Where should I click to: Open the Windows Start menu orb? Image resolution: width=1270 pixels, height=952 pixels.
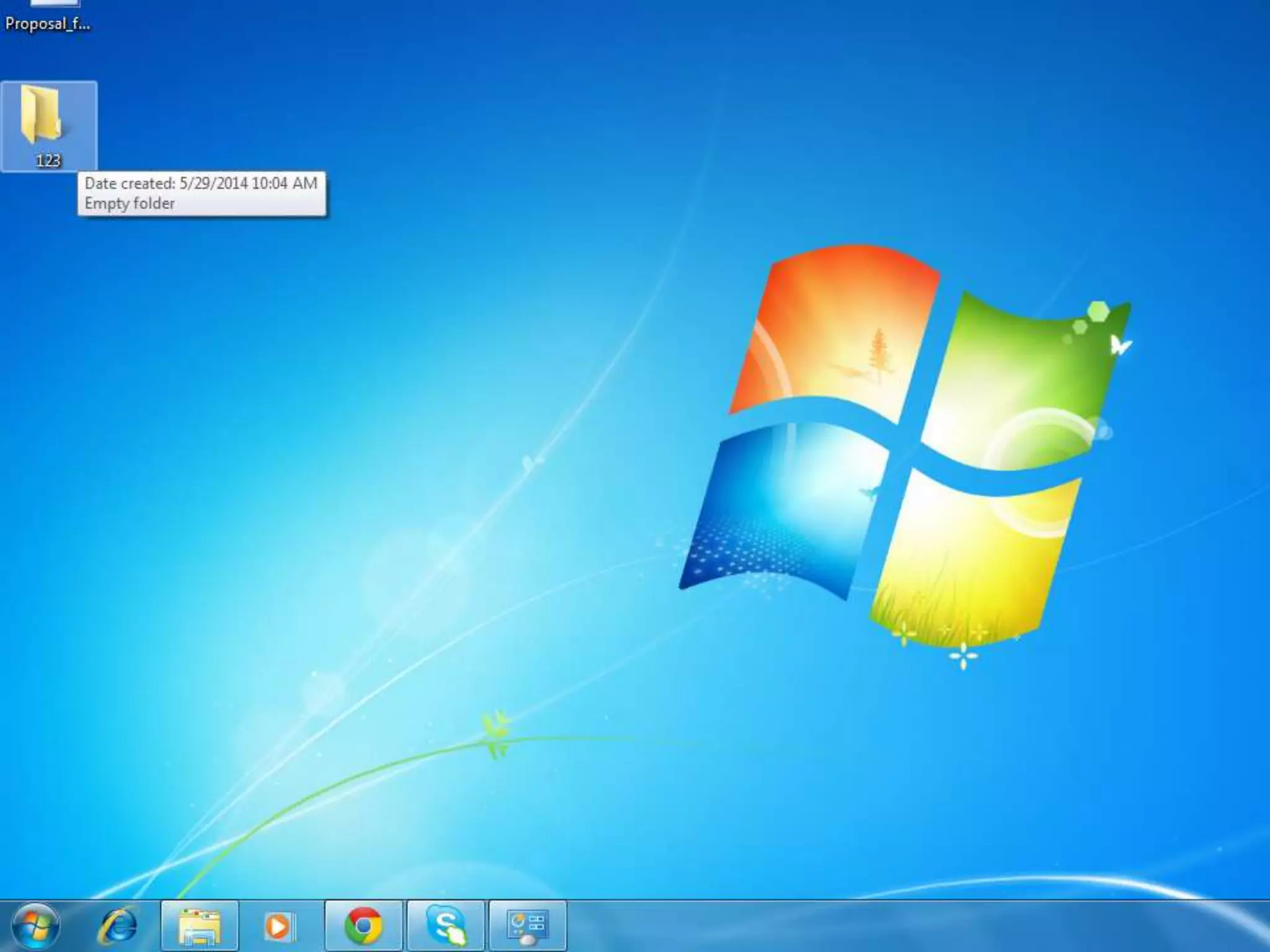coord(35,926)
